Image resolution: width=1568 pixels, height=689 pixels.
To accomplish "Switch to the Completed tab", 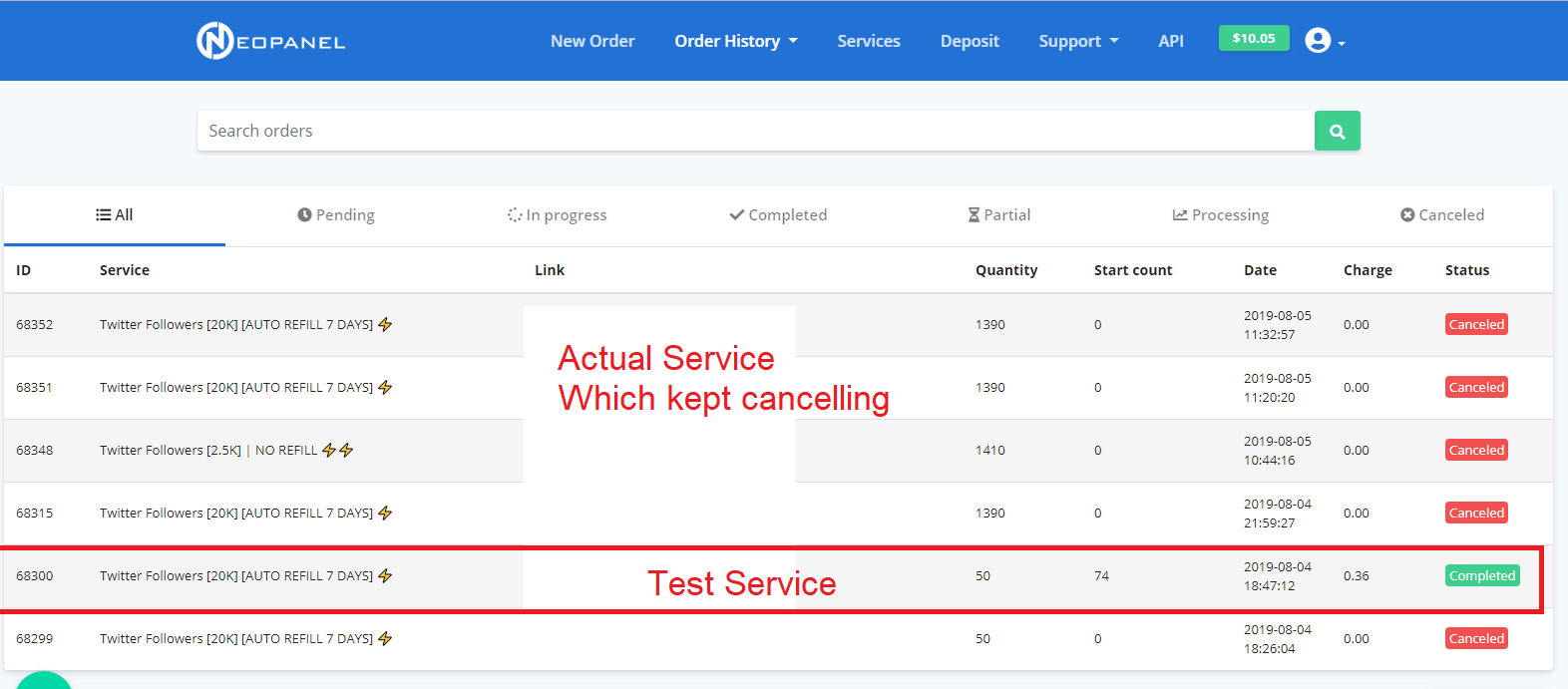I will tap(778, 214).
